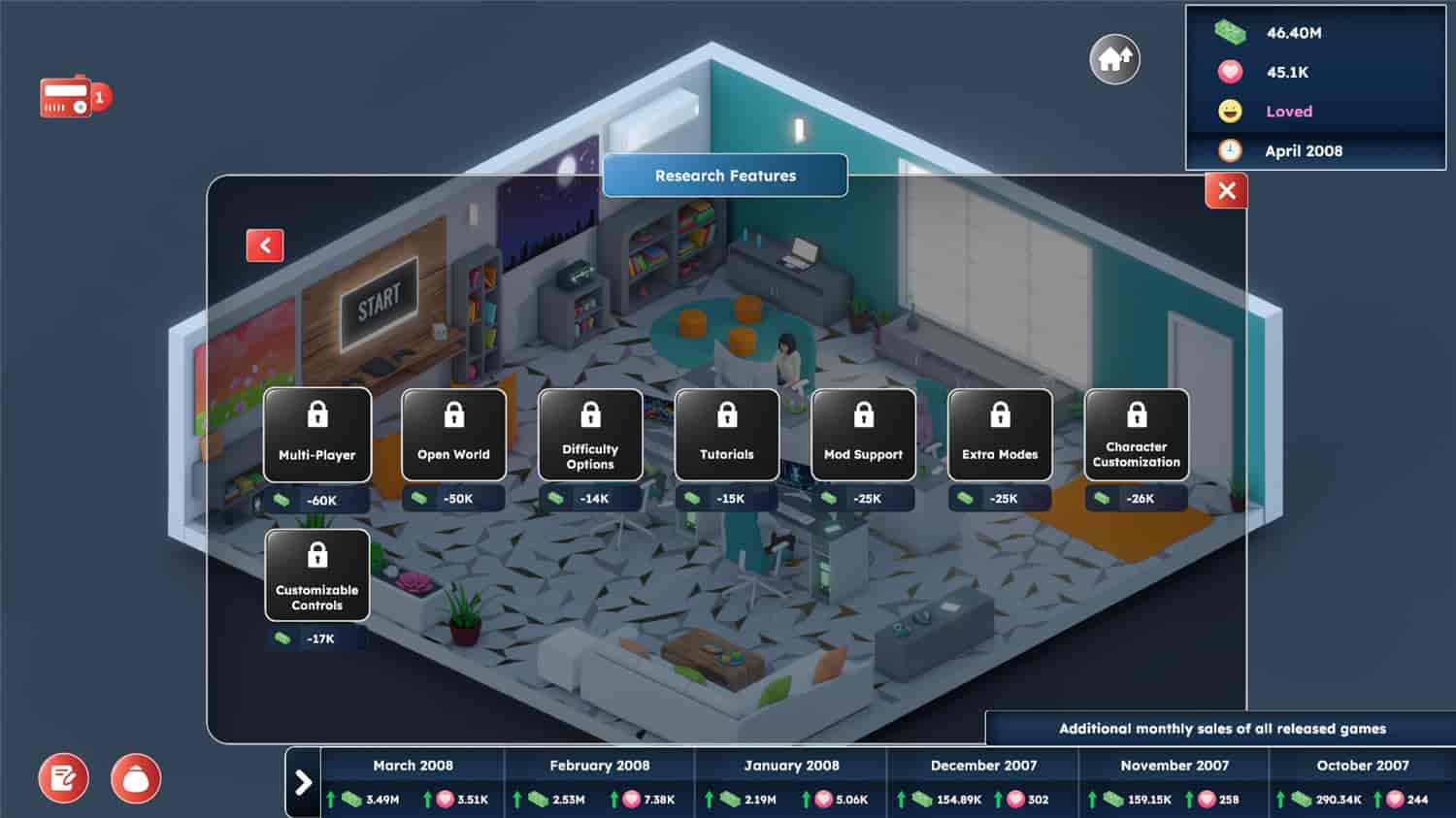The height and width of the screenshot is (818, 1456).
Task: Select the Difficulty Options feature card
Action: click(x=590, y=435)
